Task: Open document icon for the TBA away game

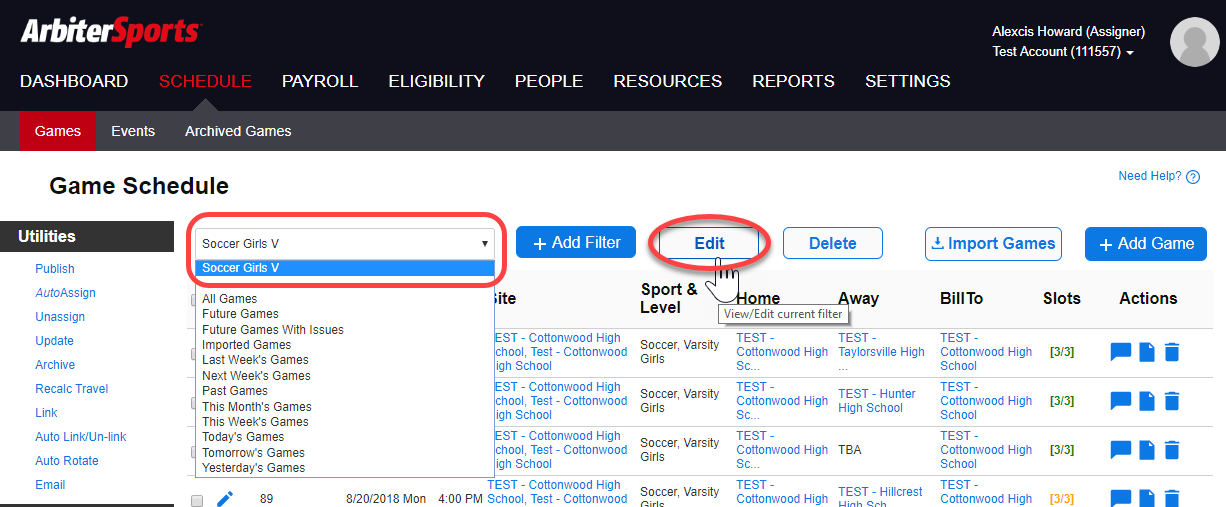Action: coord(1148,450)
